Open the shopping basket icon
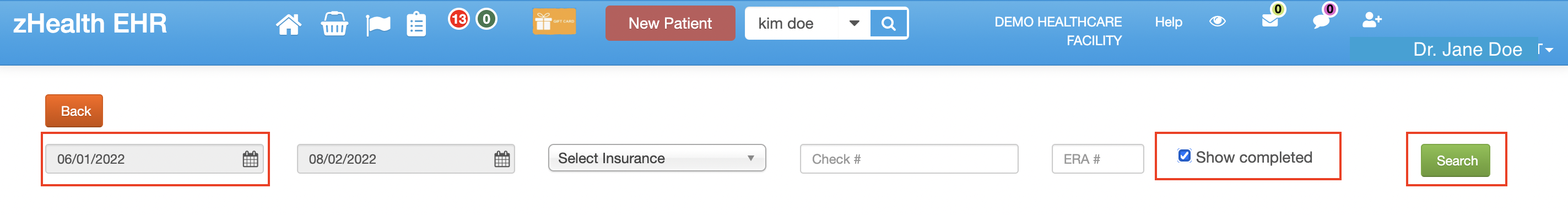 (x=334, y=24)
